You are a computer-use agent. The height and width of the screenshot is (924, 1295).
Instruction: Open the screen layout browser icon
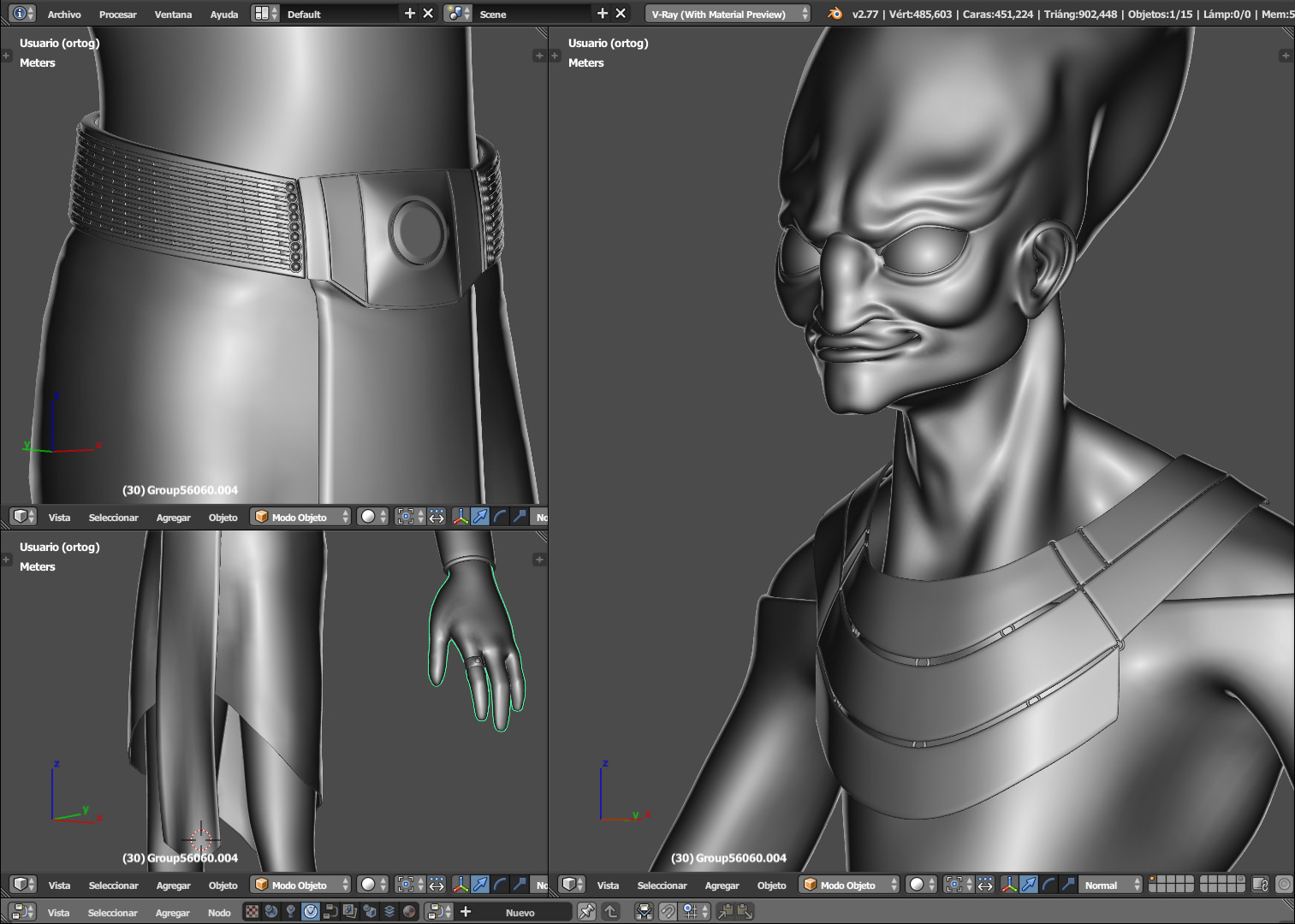[266, 14]
